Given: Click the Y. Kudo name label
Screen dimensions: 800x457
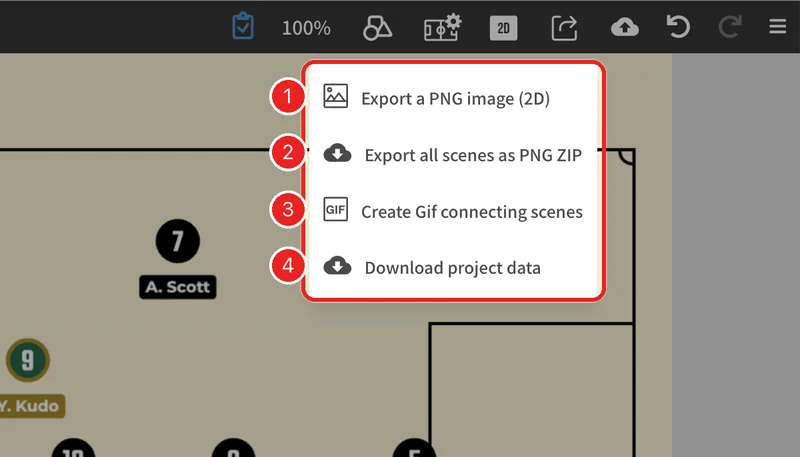Looking at the screenshot, I should pos(32,406).
